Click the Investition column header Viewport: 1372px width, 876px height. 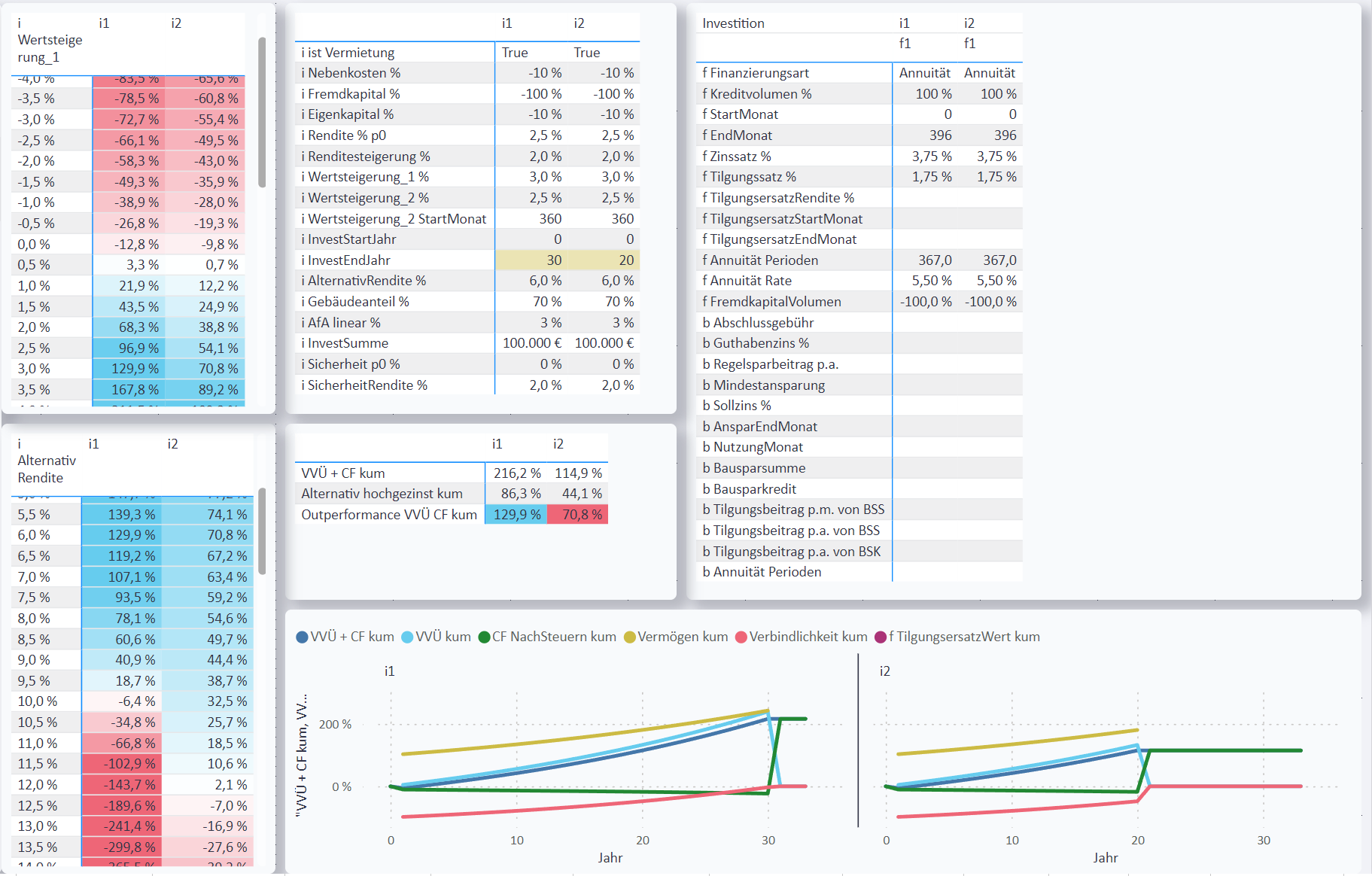[x=734, y=23]
